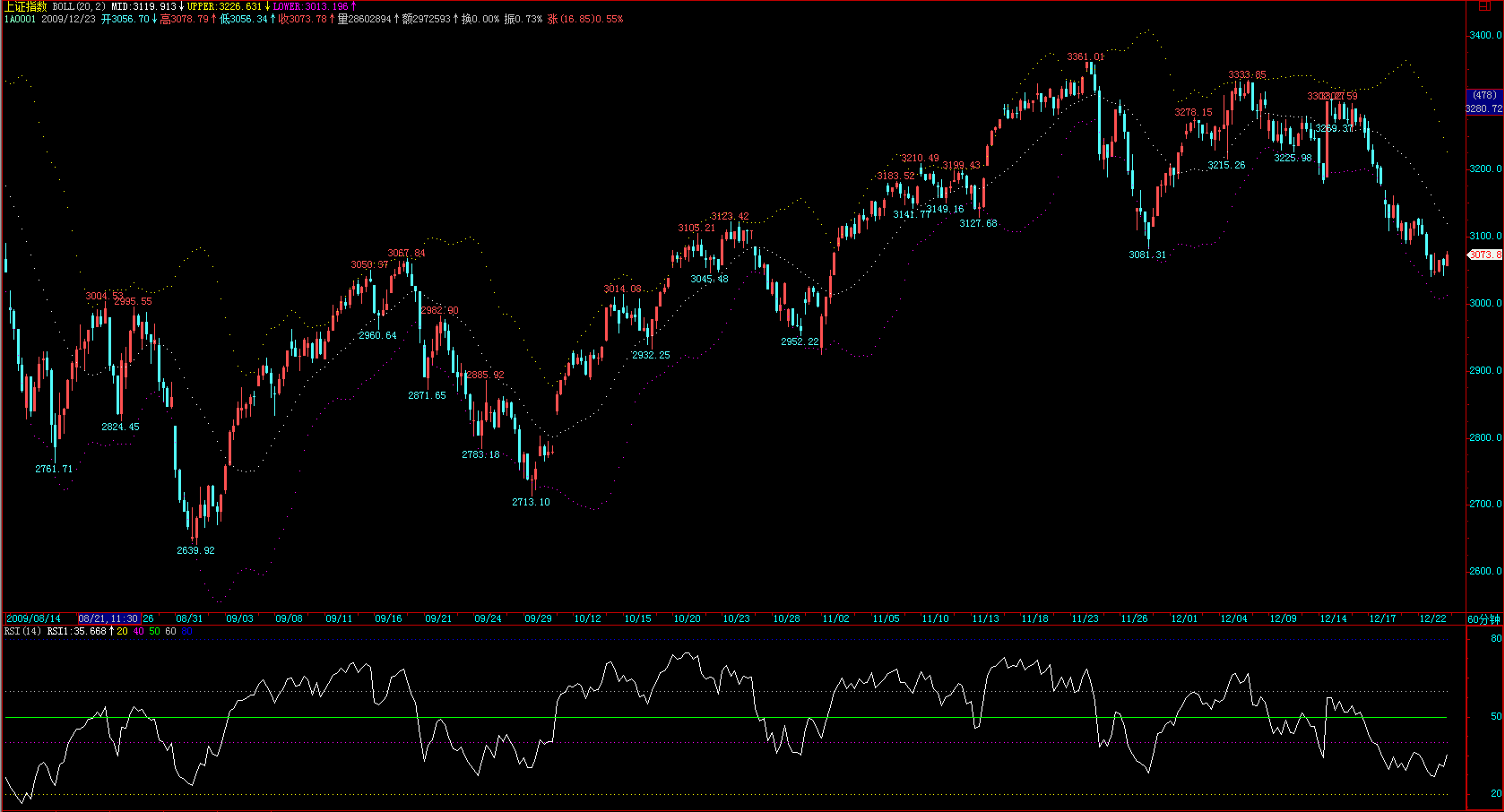Click the open price 开3056.70
The image size is (1505, 812).
coord(125,19)
